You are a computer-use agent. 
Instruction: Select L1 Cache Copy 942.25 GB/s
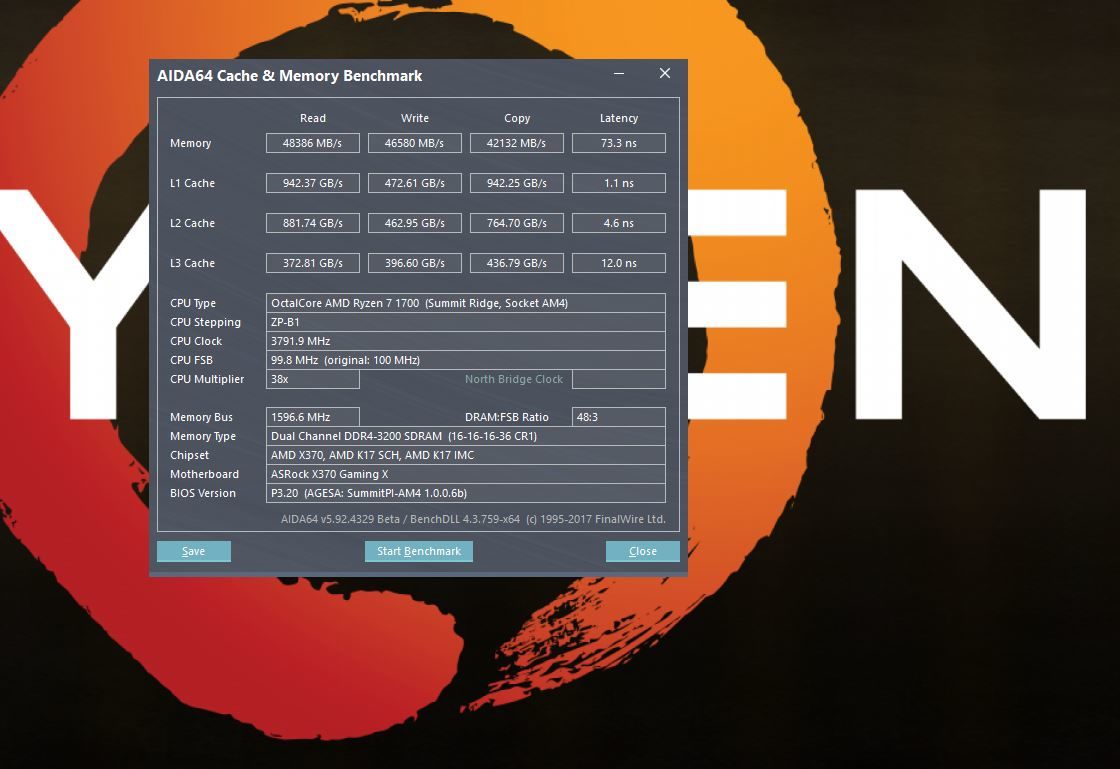coord(517,183)
